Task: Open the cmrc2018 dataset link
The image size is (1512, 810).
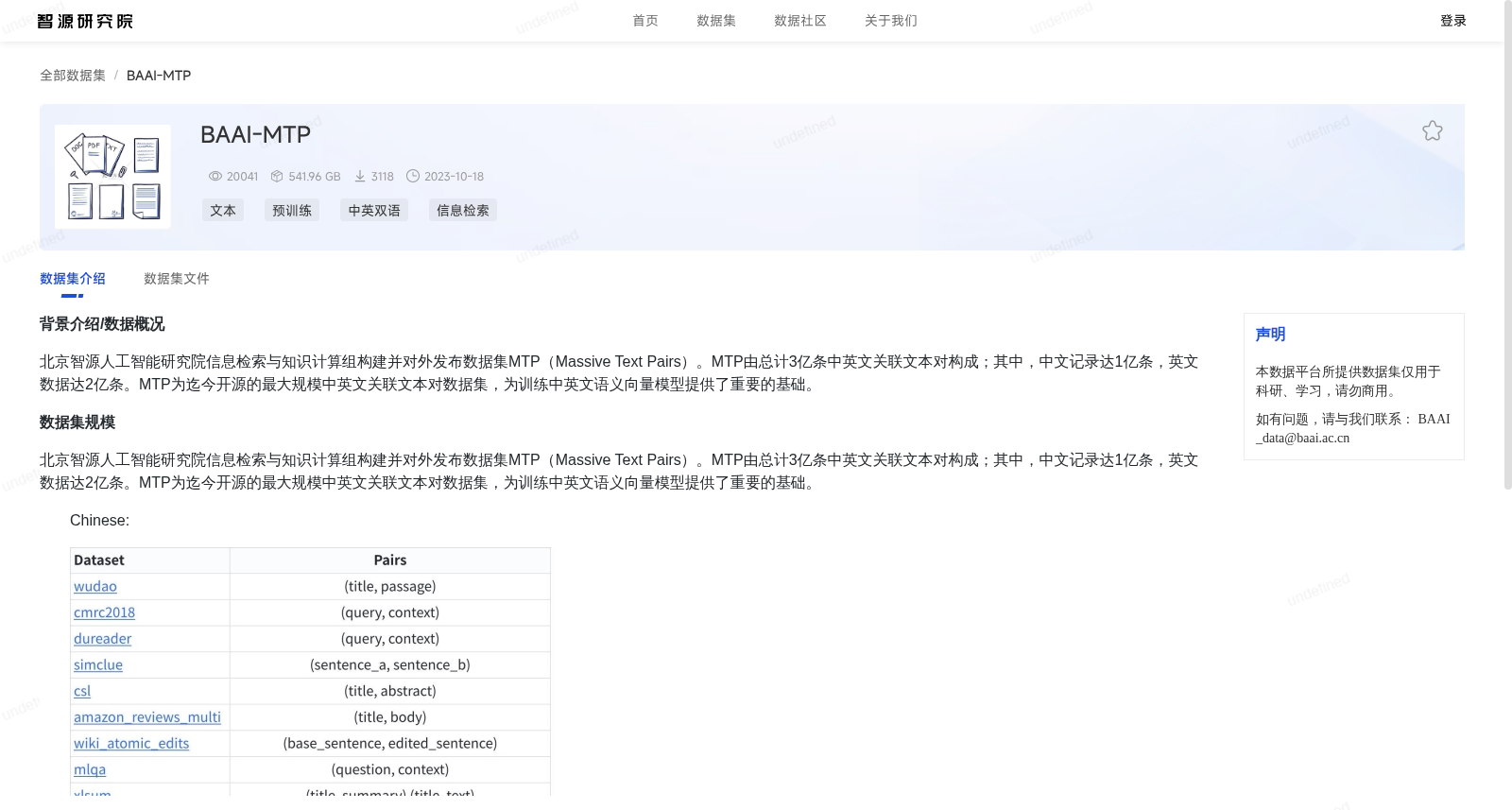Action: [x=104, y=612]
